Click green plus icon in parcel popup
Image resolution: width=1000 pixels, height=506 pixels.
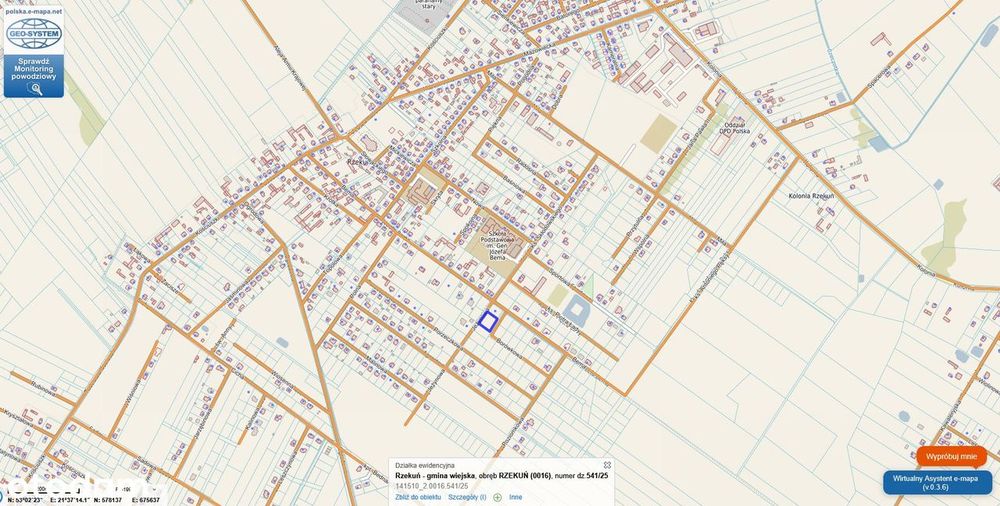(x=497, y=496)
